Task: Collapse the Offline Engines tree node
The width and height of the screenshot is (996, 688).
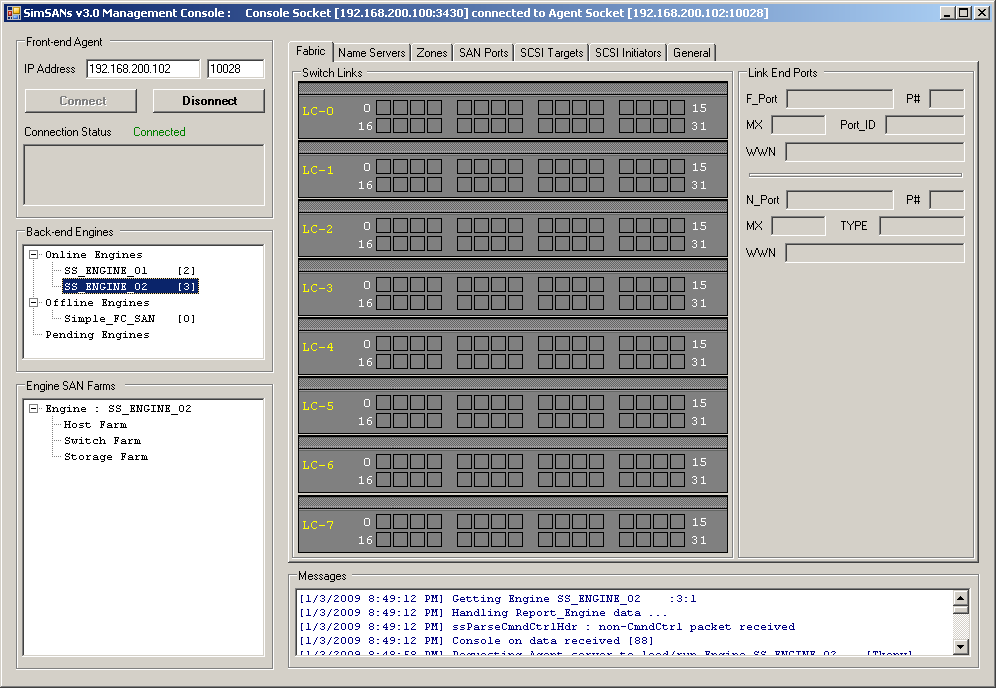Action: tap(34, 303)
